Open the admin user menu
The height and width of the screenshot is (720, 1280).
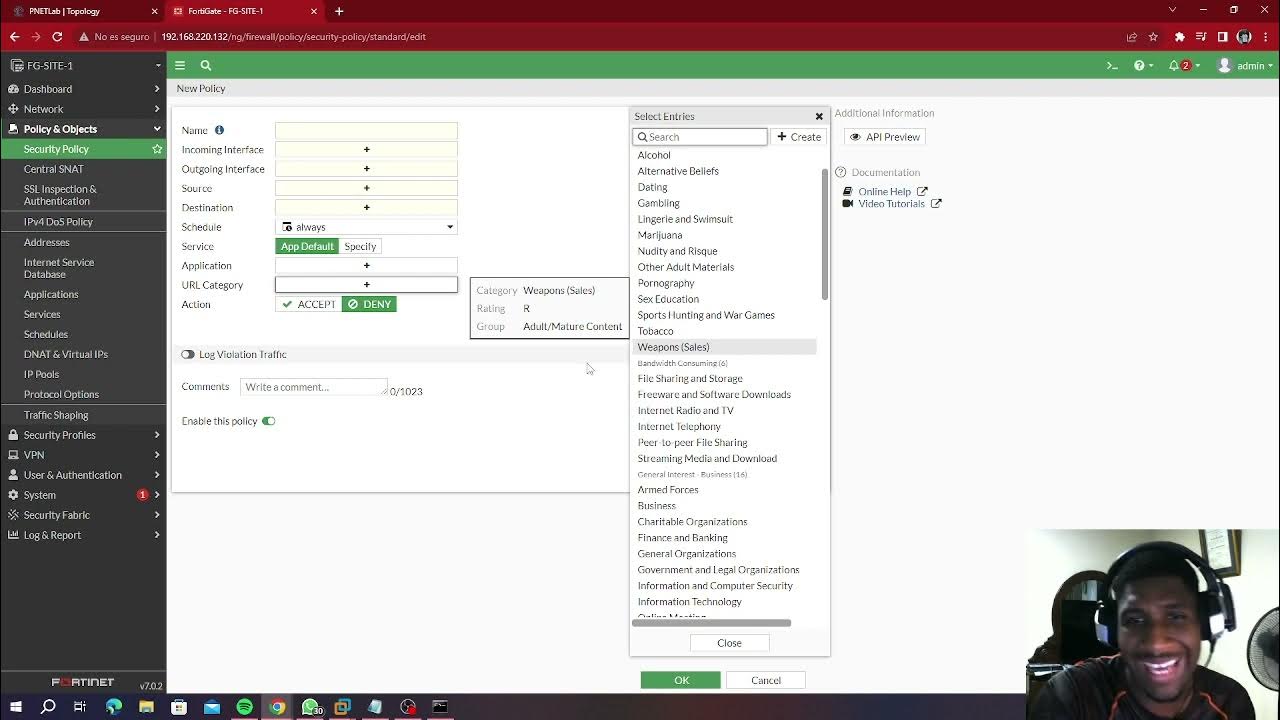pyautogui.click(x=1245, y=65)
